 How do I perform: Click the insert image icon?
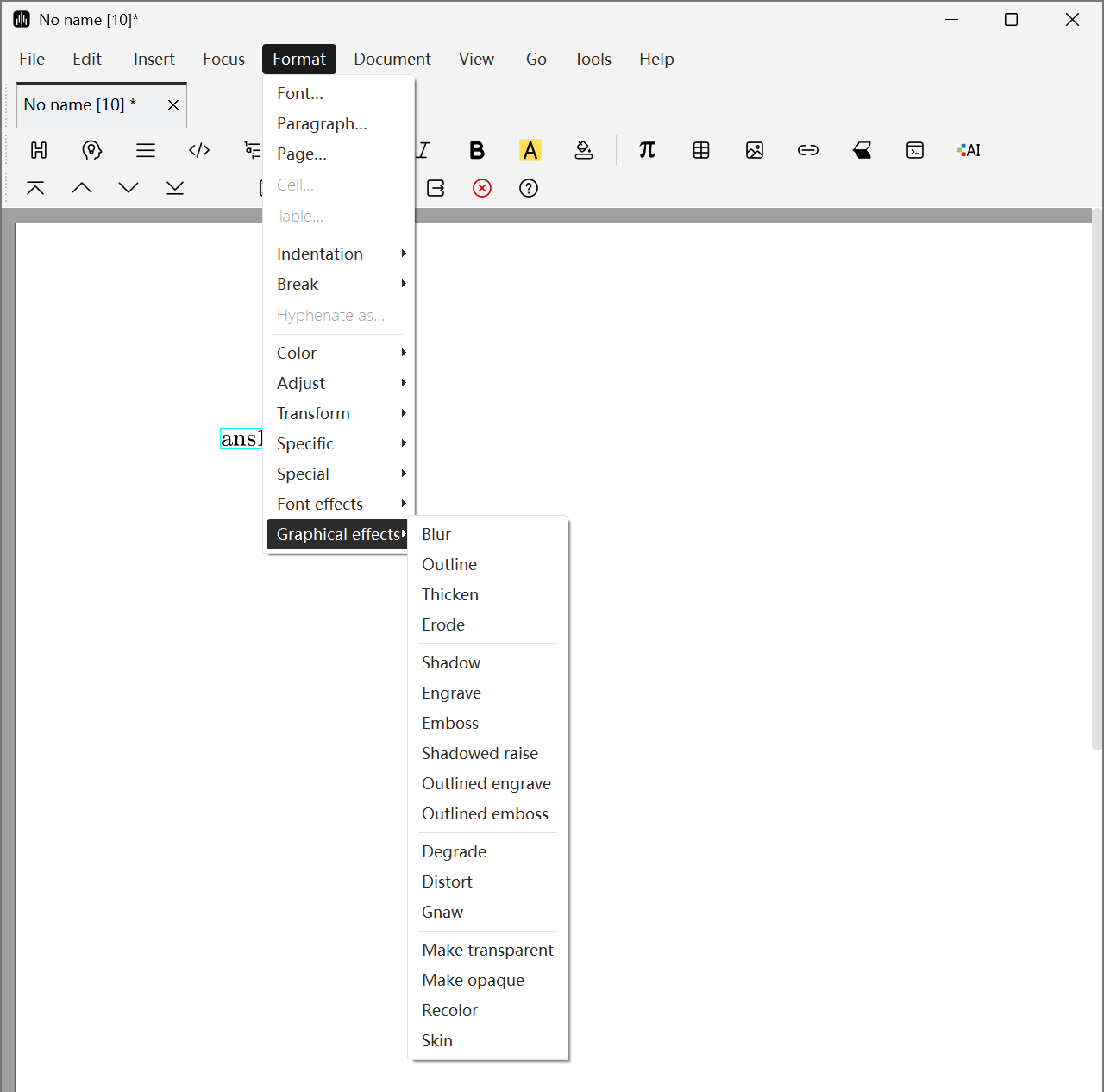[x=755, y=150]
